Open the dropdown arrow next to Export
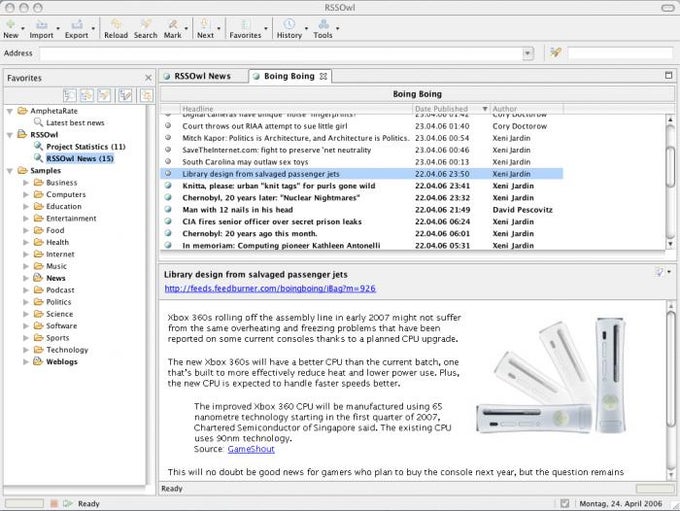The height and width of the screenshot is (511, 680). tap(93, 29)
